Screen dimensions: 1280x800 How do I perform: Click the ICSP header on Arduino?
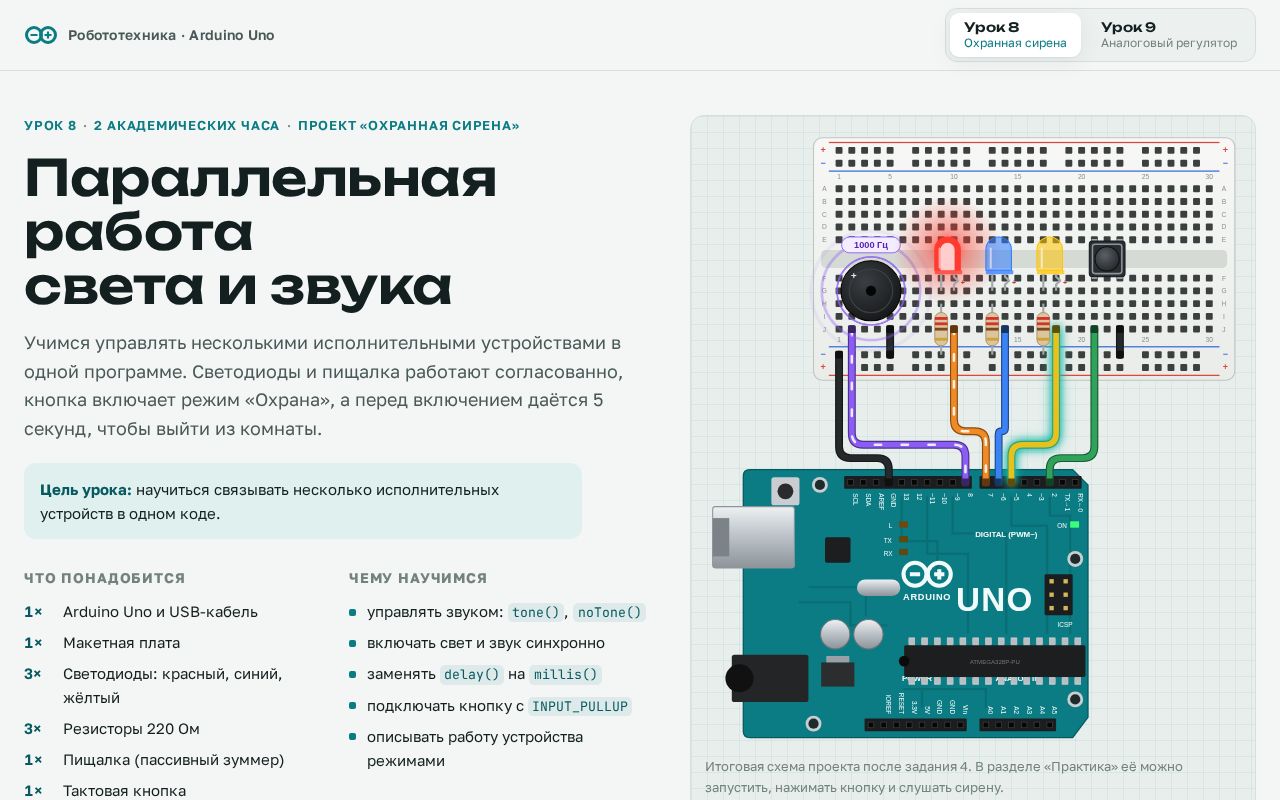[1058, 595]
